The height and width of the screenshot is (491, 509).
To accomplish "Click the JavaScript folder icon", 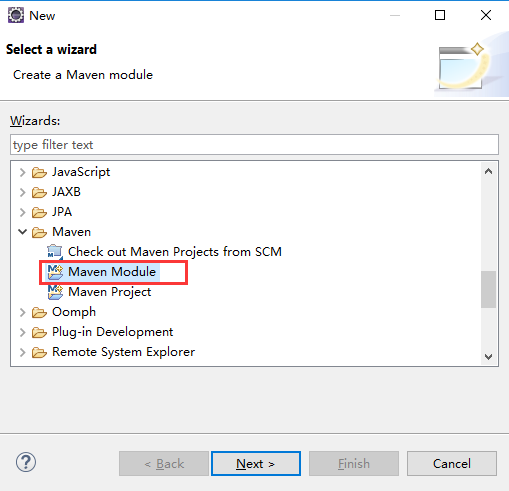I will click(39, 173).
